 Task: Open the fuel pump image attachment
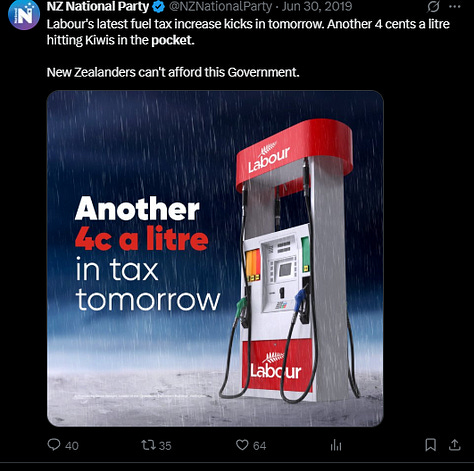coord(215,258)
